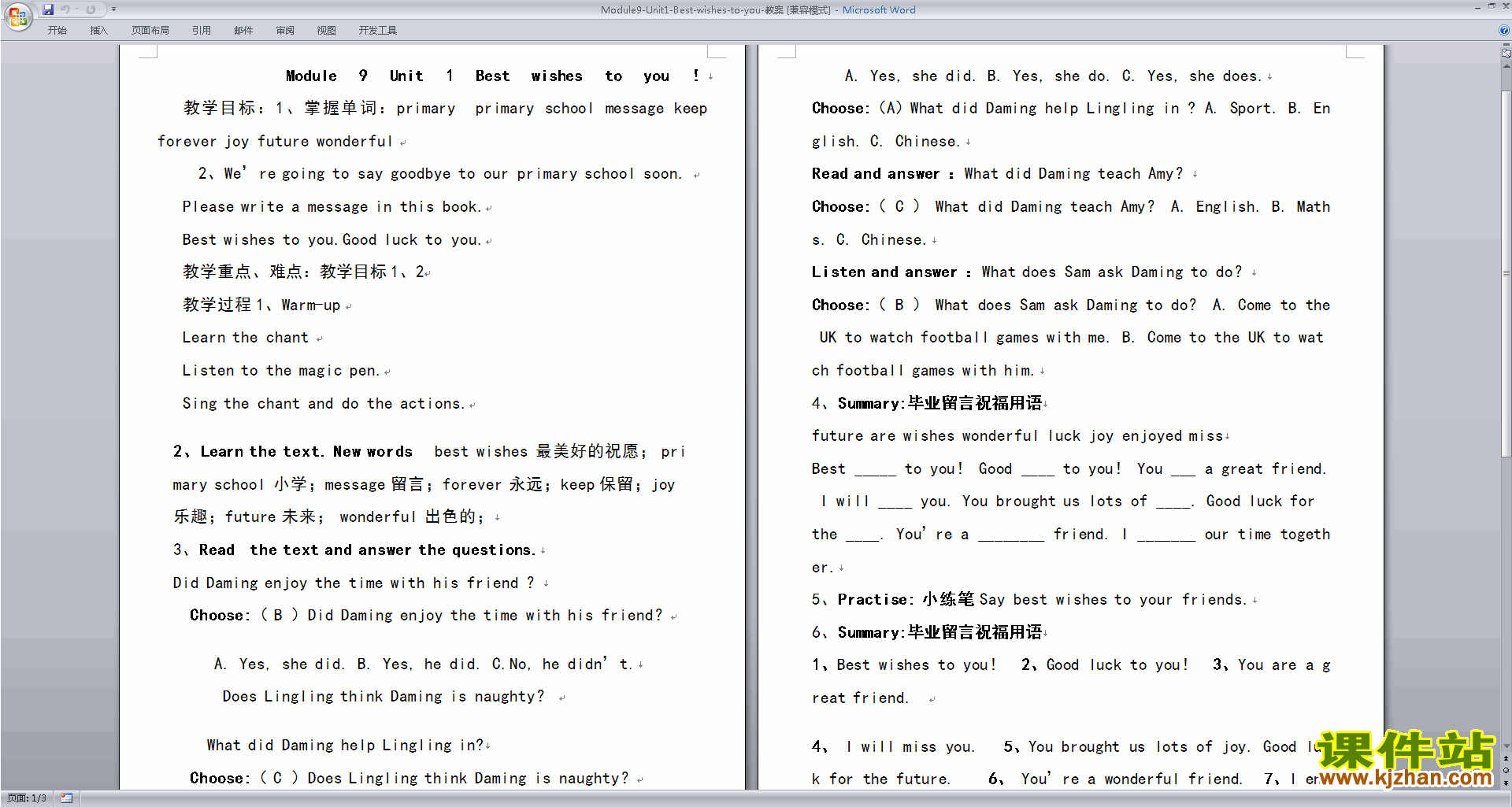
Task: Open the 开发工具 tab
Action: click(378, 31)
